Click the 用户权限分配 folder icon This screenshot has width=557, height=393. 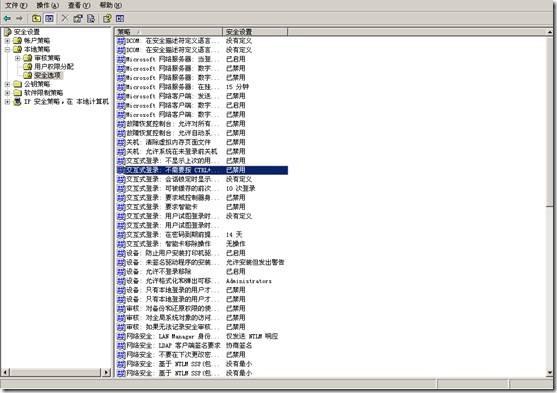point(28,66)
